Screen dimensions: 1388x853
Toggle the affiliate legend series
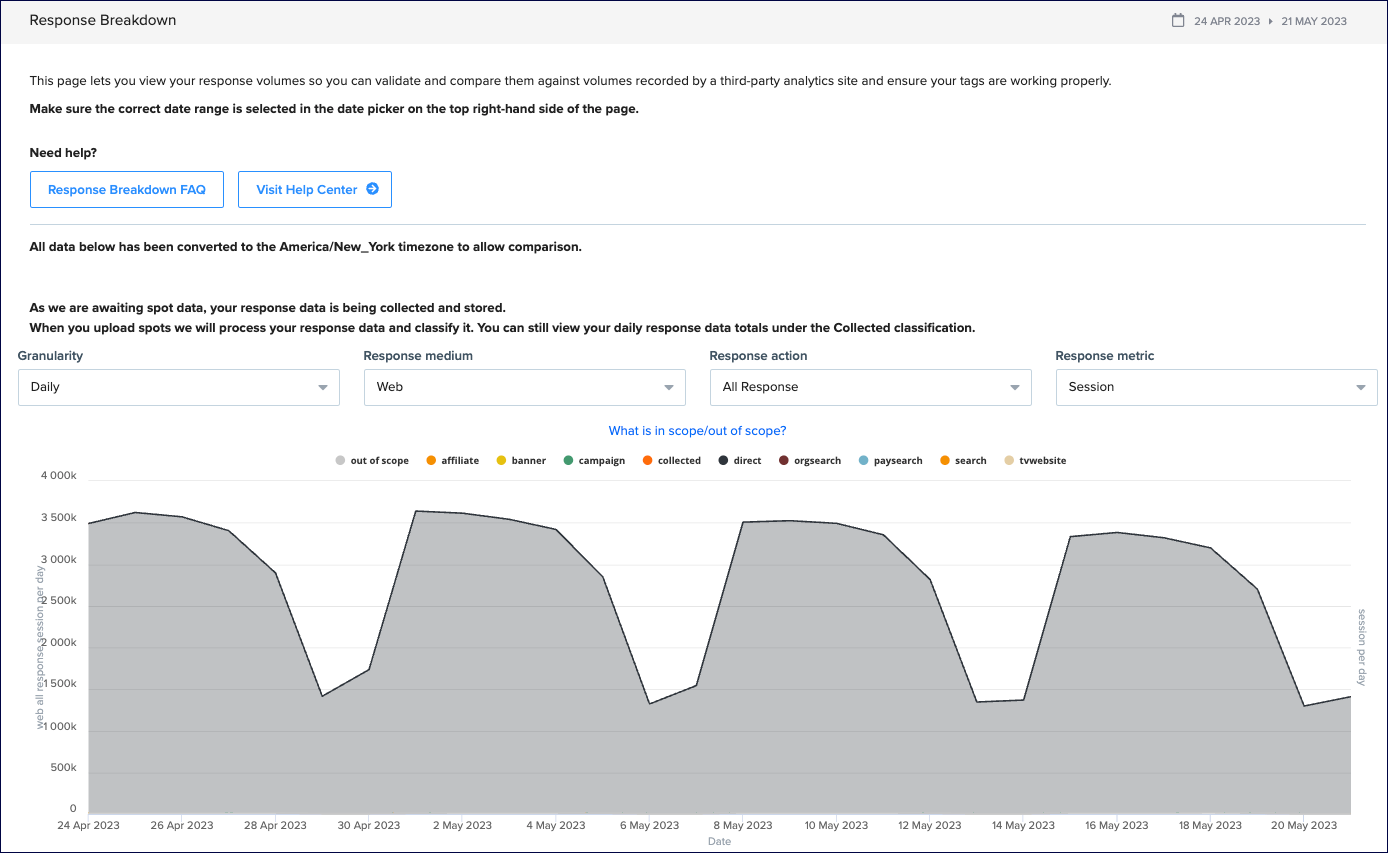pyautogui.click(x=452, y=461)
